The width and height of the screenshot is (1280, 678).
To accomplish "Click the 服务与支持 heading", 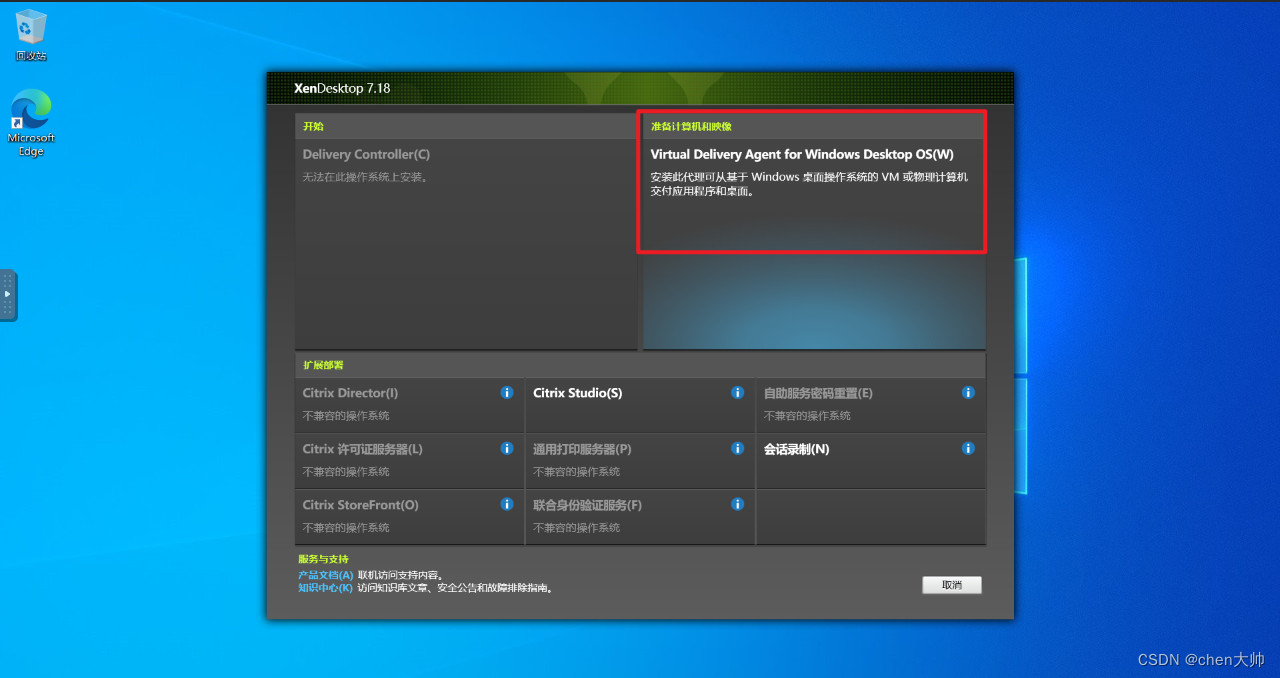I will pyautogui.click(x=323, y=559).
